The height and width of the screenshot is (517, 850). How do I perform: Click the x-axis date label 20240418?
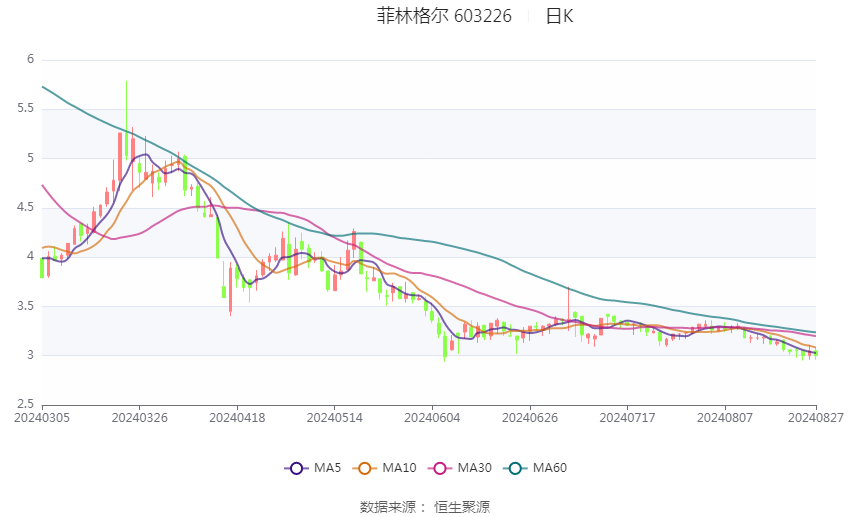pyautogui.click(x=237, y=418)
